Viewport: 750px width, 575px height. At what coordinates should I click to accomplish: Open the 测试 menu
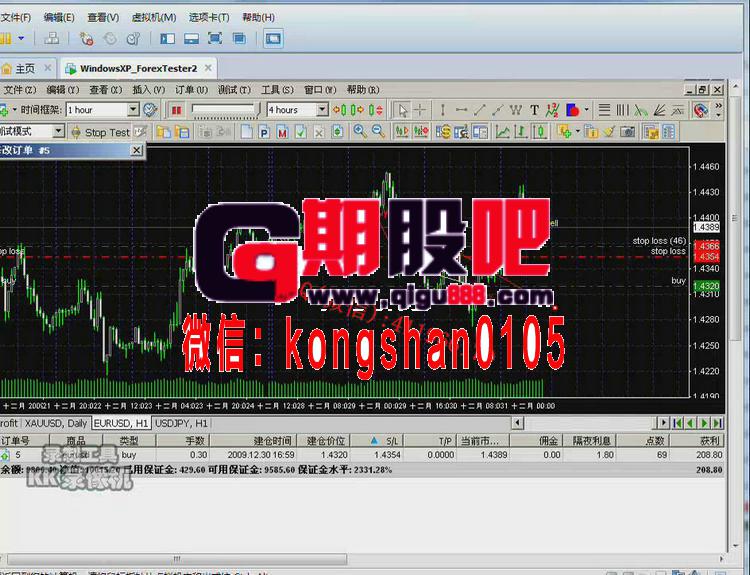tap(234, 90)
